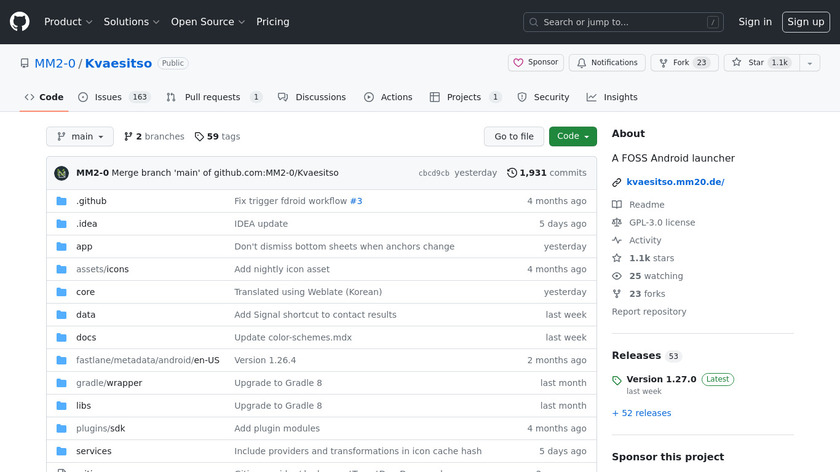Viewport: 840px width, 472px height.
Task: Switch to the Issues tab
Action: pyautogui.click(x=114, y=97)
